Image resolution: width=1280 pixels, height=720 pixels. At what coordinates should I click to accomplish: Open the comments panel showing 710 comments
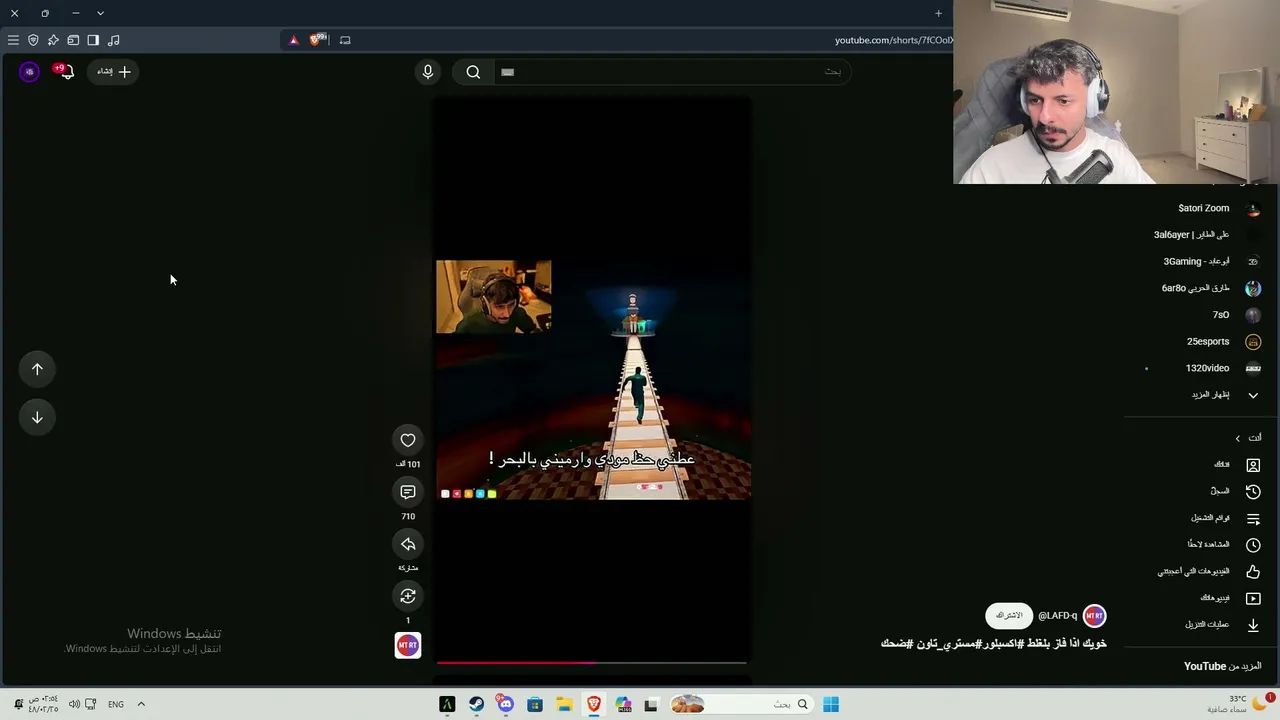point(408,492)
